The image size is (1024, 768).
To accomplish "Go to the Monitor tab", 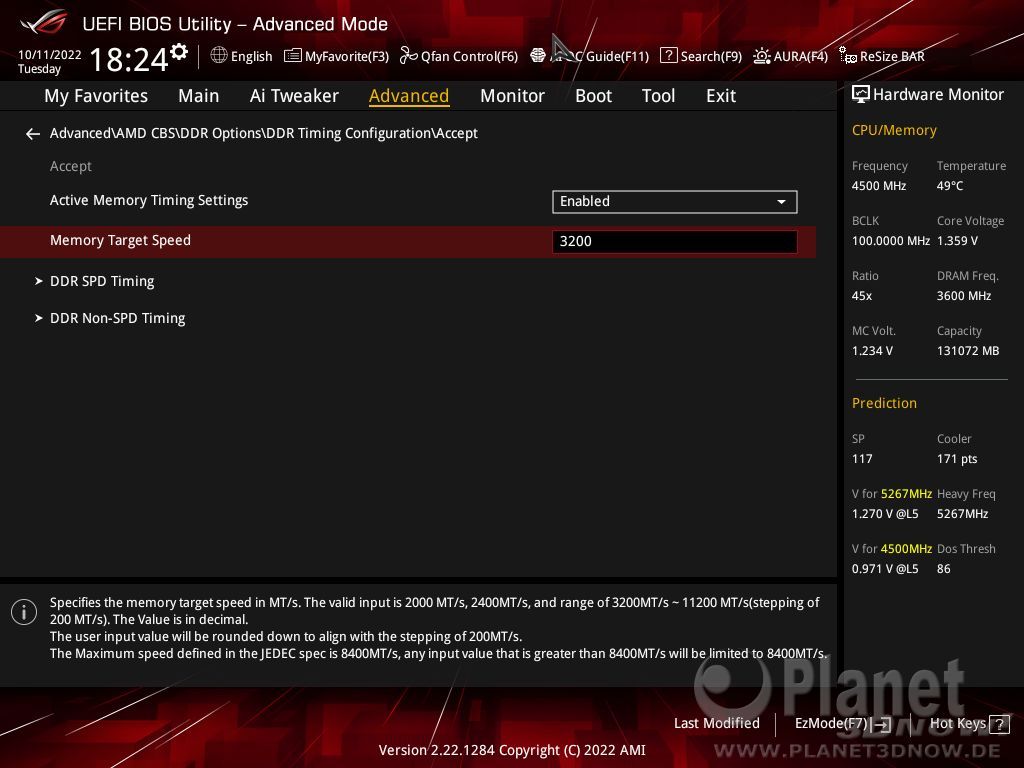I will (x=512, y=96).
